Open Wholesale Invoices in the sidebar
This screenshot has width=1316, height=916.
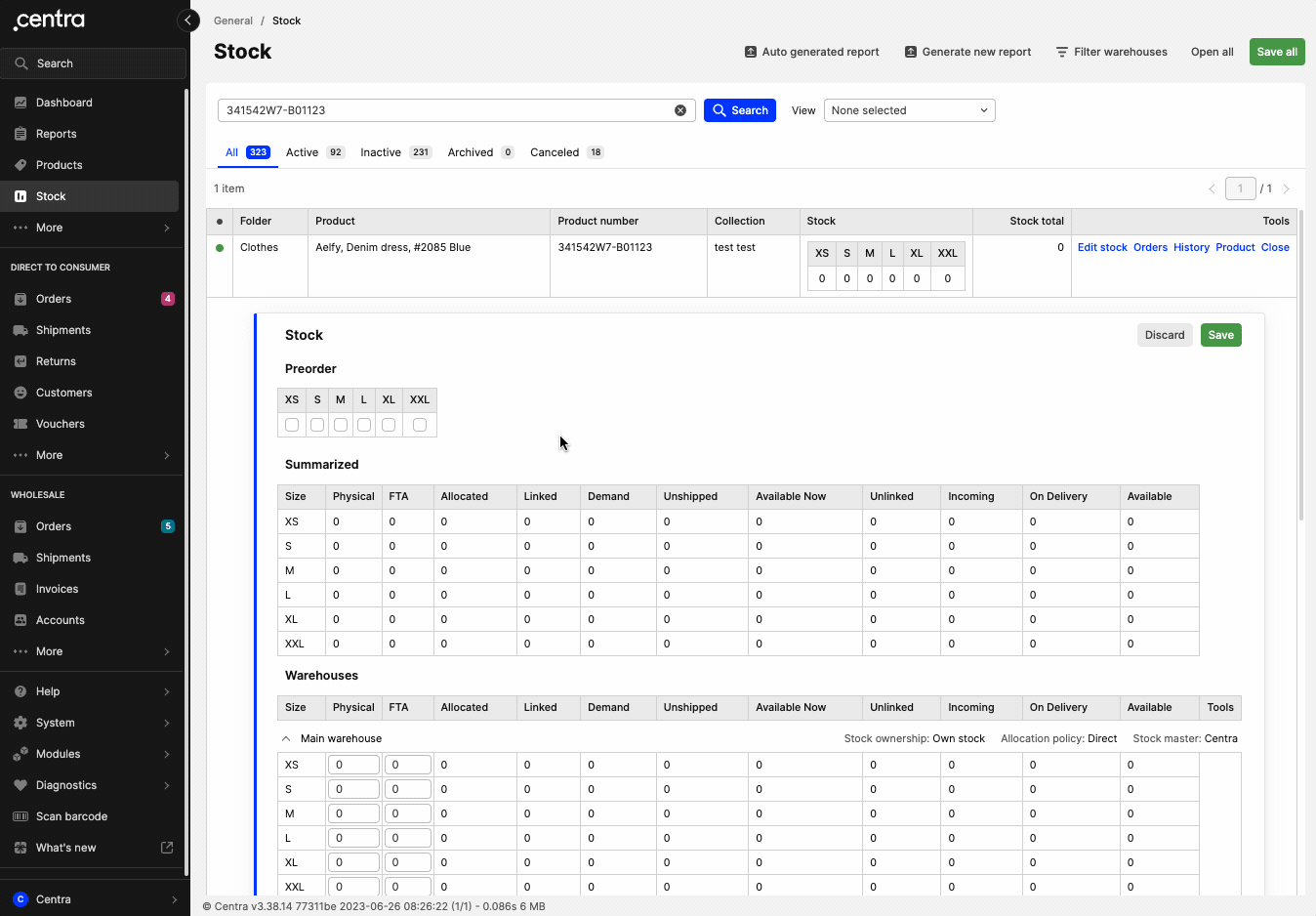pyautogui.click(x=57, y=589)
